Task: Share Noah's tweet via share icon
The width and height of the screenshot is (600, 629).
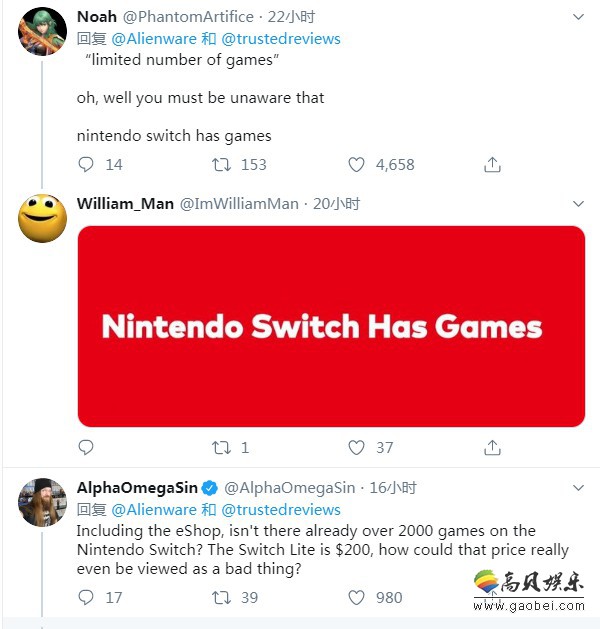Action: [492, 164]
